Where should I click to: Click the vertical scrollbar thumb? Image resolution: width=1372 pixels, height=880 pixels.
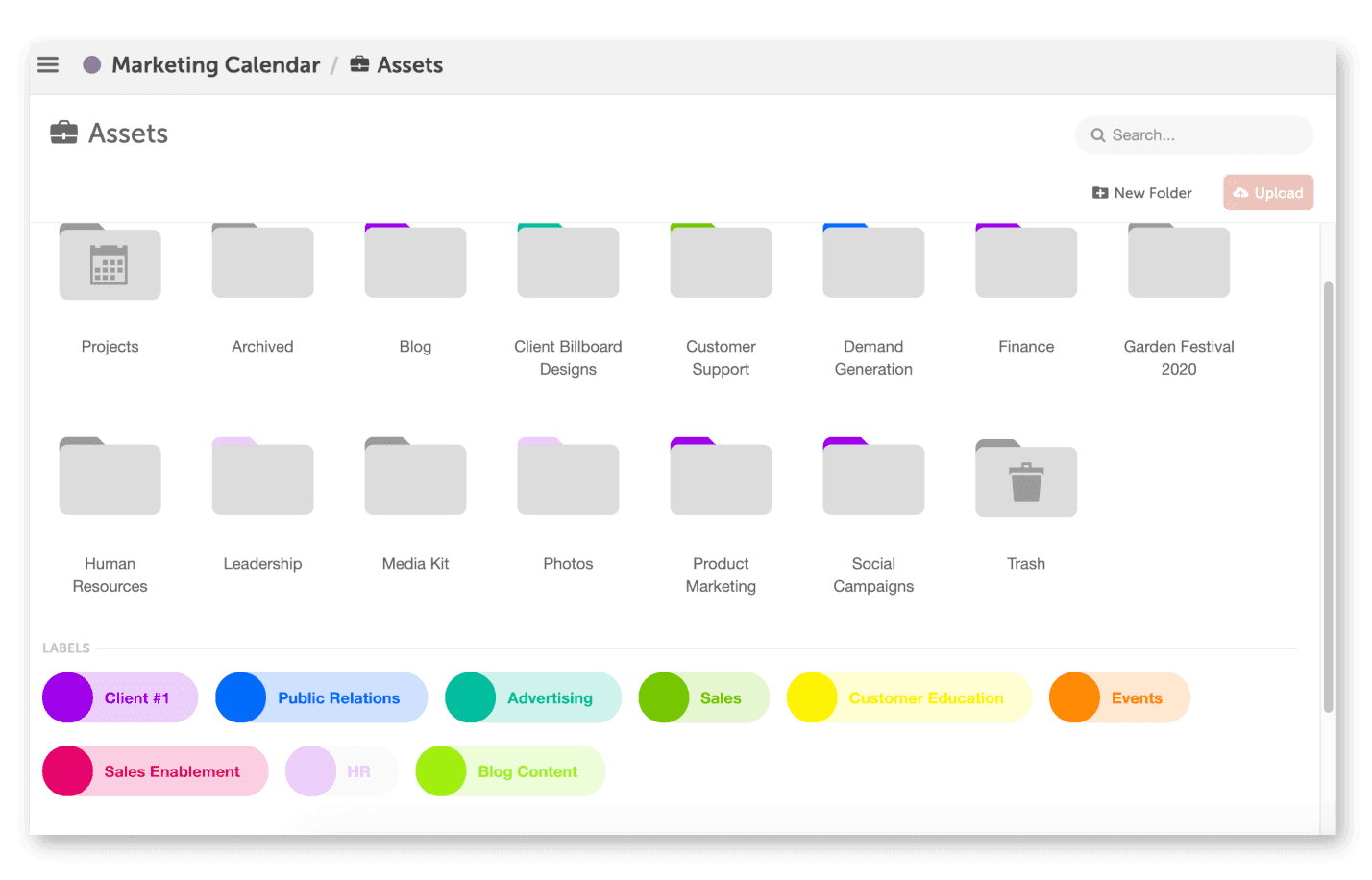coord(1328,497)
